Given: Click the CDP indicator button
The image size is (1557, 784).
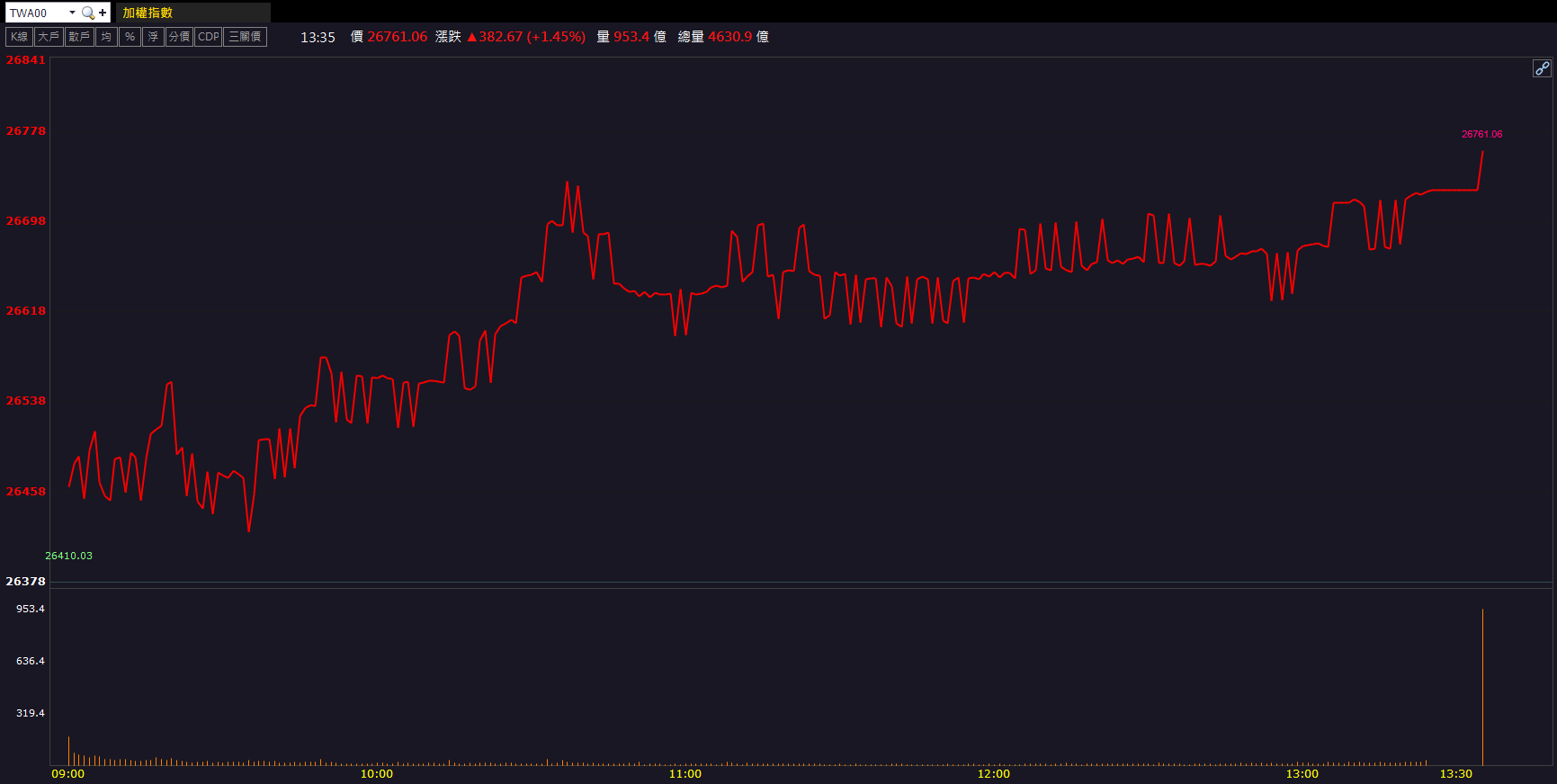Looking at the screenshot, I should point(209,37).
